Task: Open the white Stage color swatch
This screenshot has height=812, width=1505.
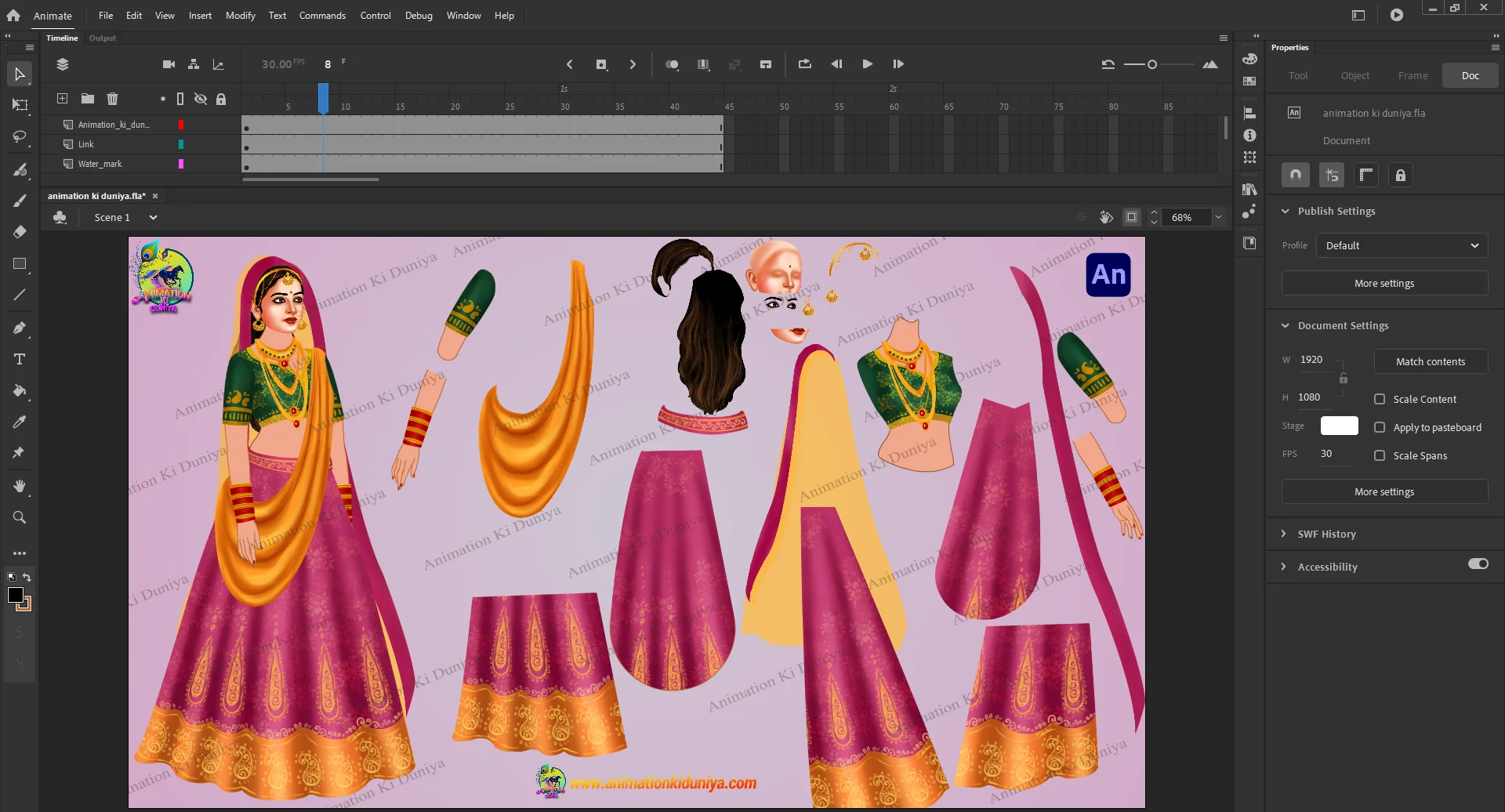Action: click(x=1339, y=426)
